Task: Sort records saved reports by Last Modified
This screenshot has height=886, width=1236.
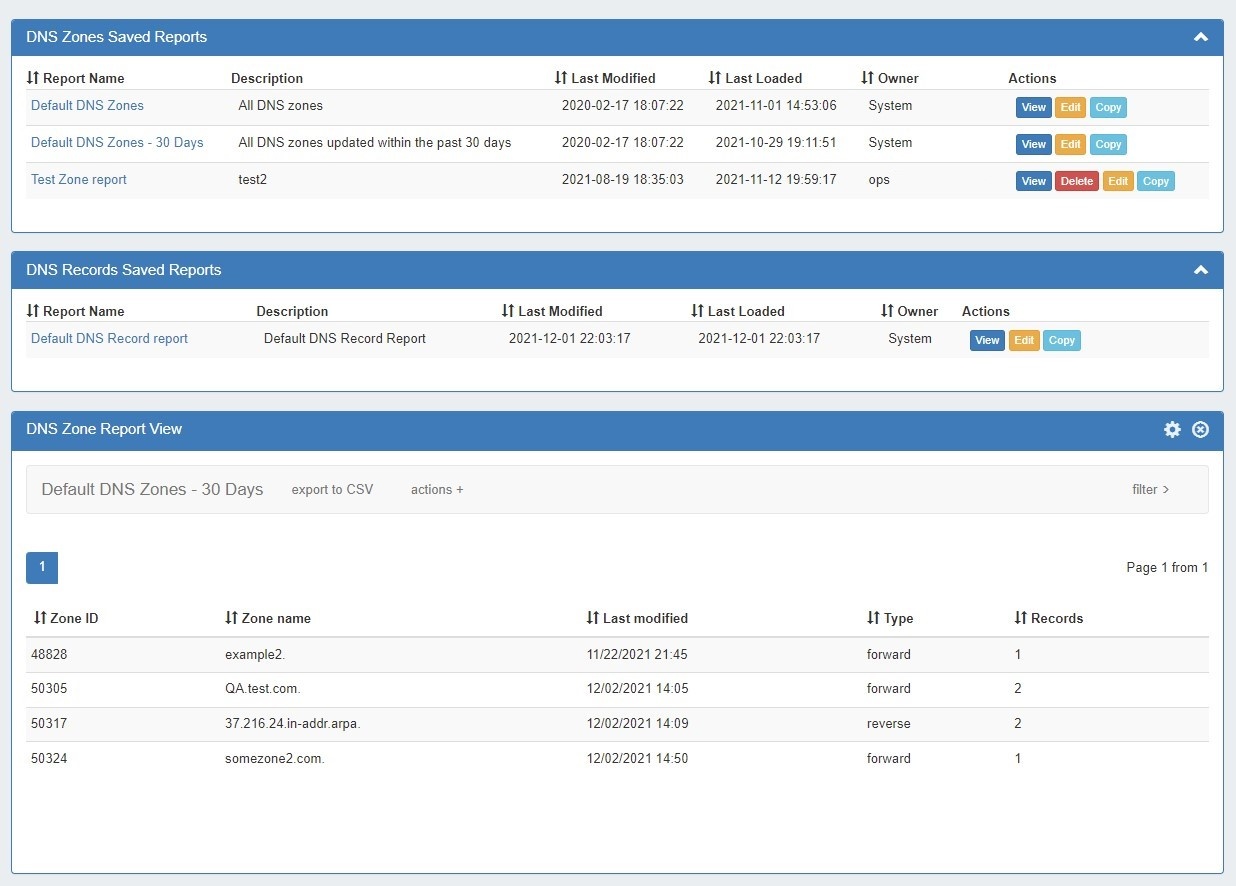Action: coord(552,311)
